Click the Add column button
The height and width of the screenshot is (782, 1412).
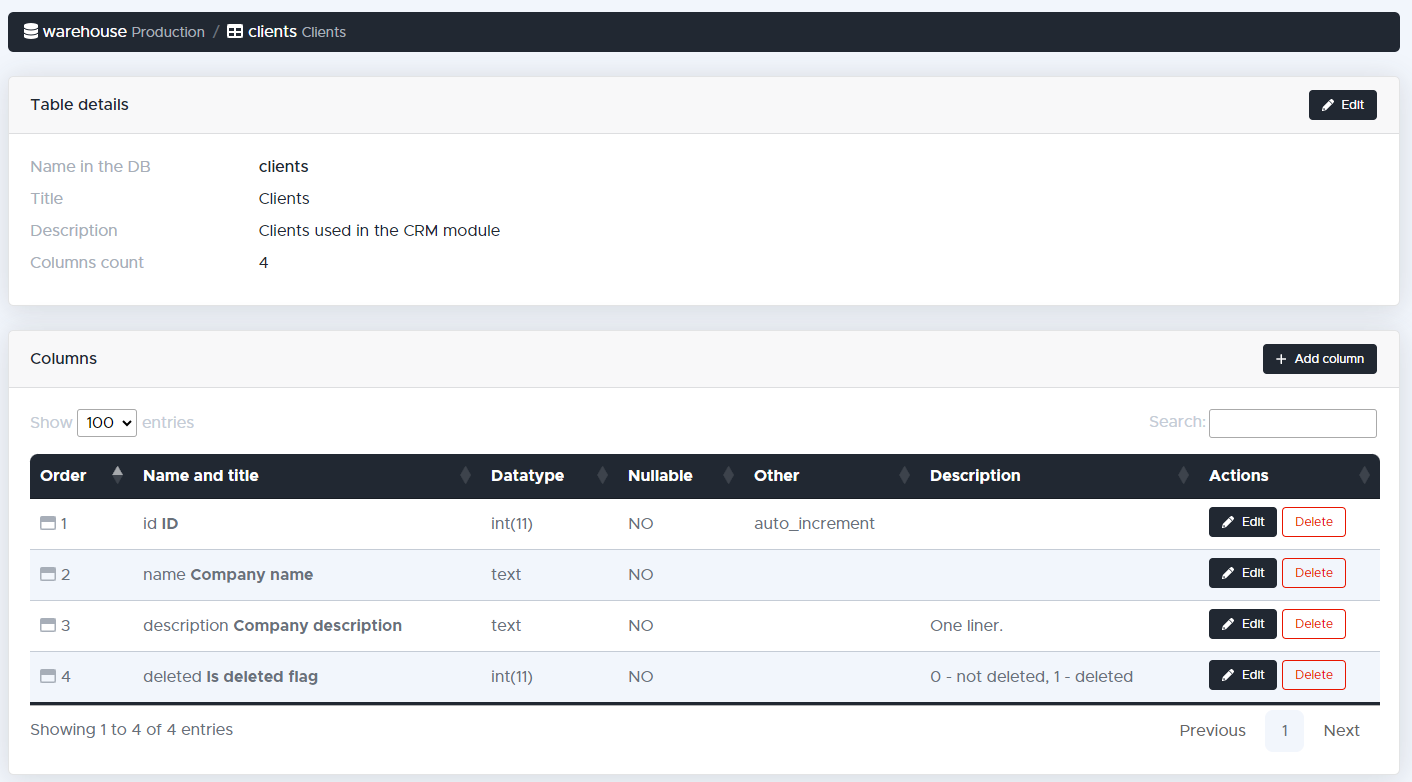point(1319,359)
